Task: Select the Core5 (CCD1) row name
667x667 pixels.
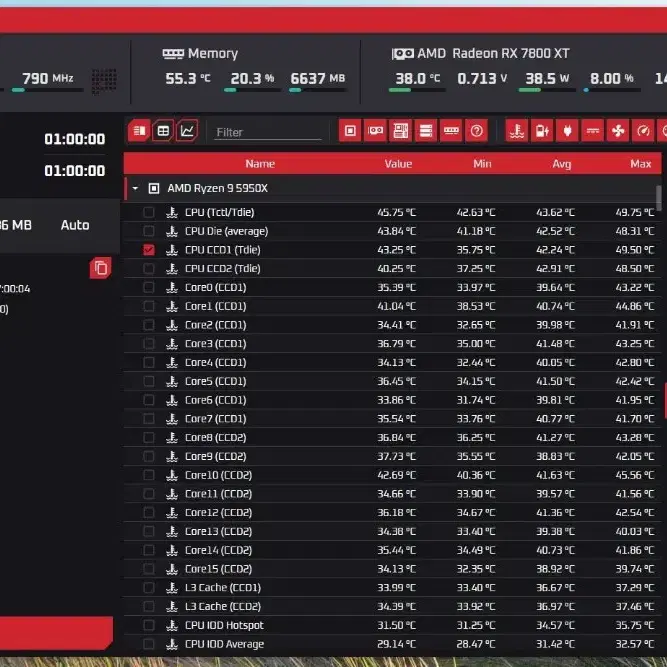Action: tap(216, 381)
